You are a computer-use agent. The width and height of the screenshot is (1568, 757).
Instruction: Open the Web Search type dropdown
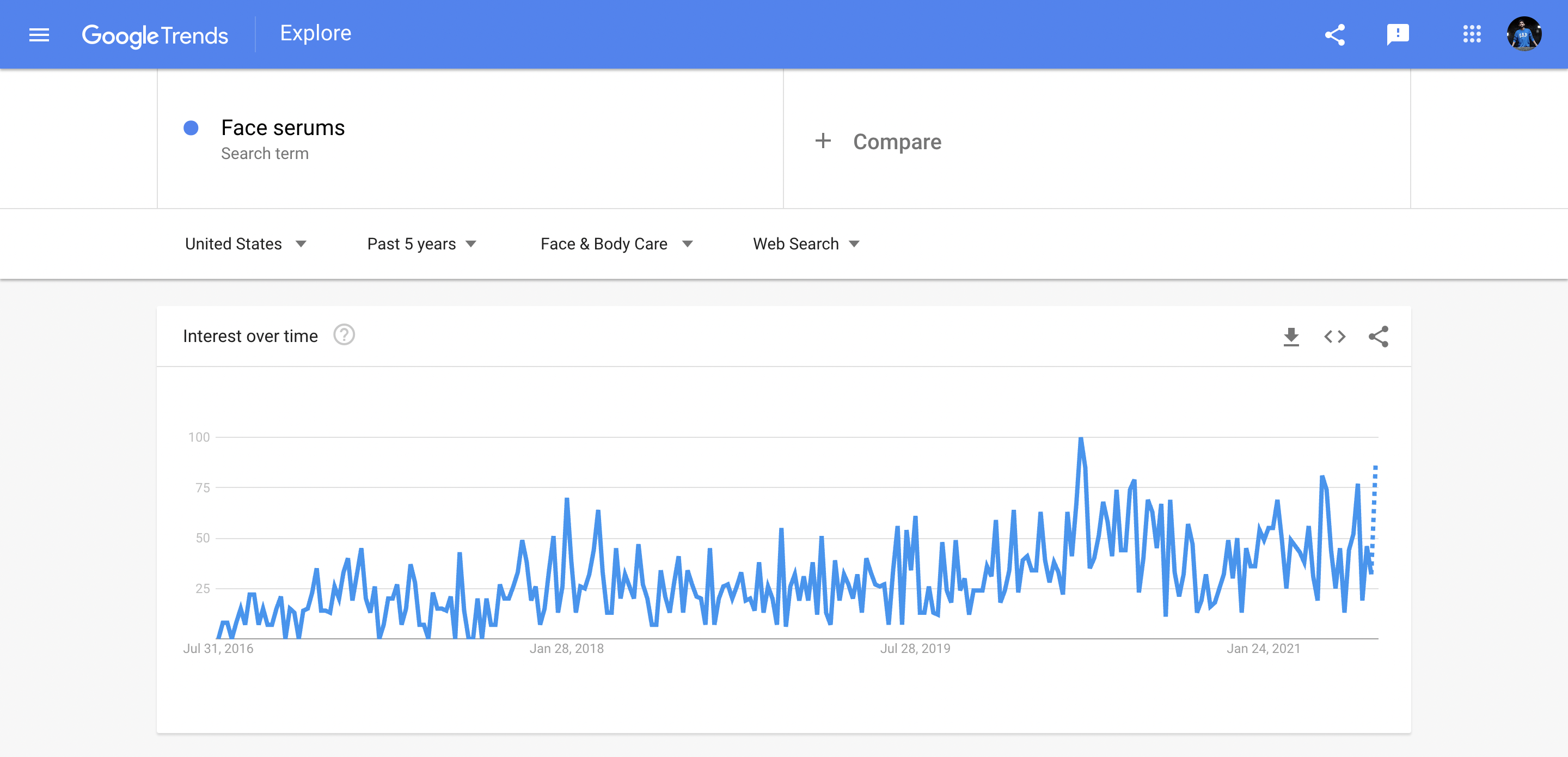[x=806, y=243]
